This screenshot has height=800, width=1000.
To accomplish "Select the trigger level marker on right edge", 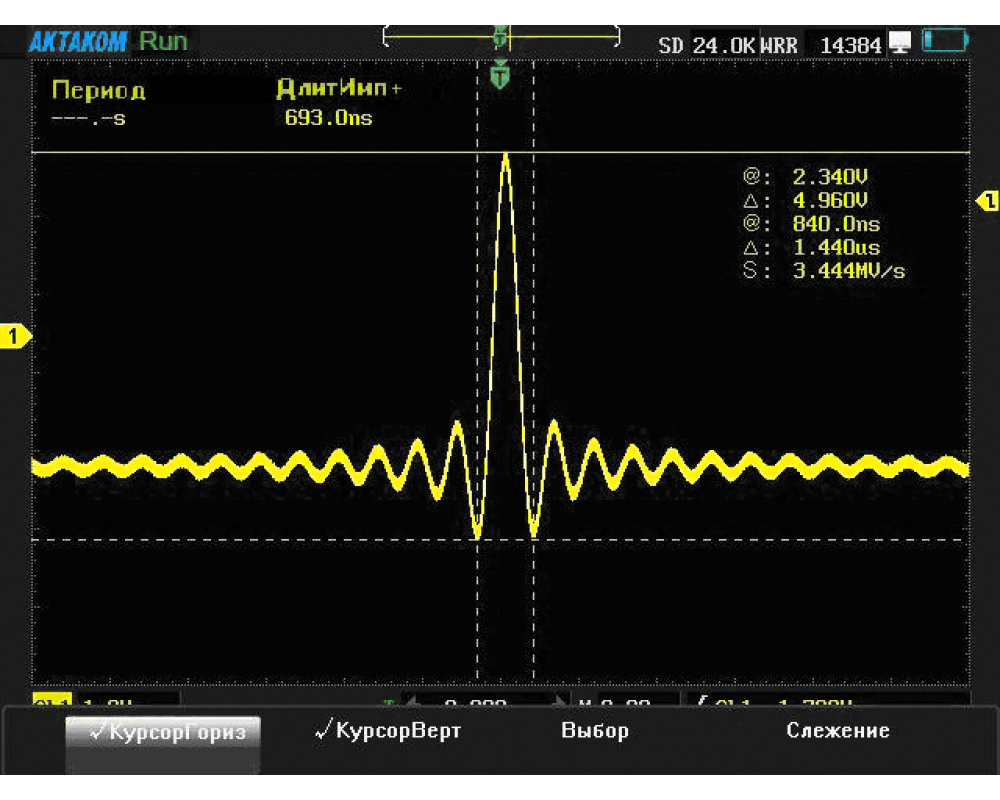I will 988,202.
